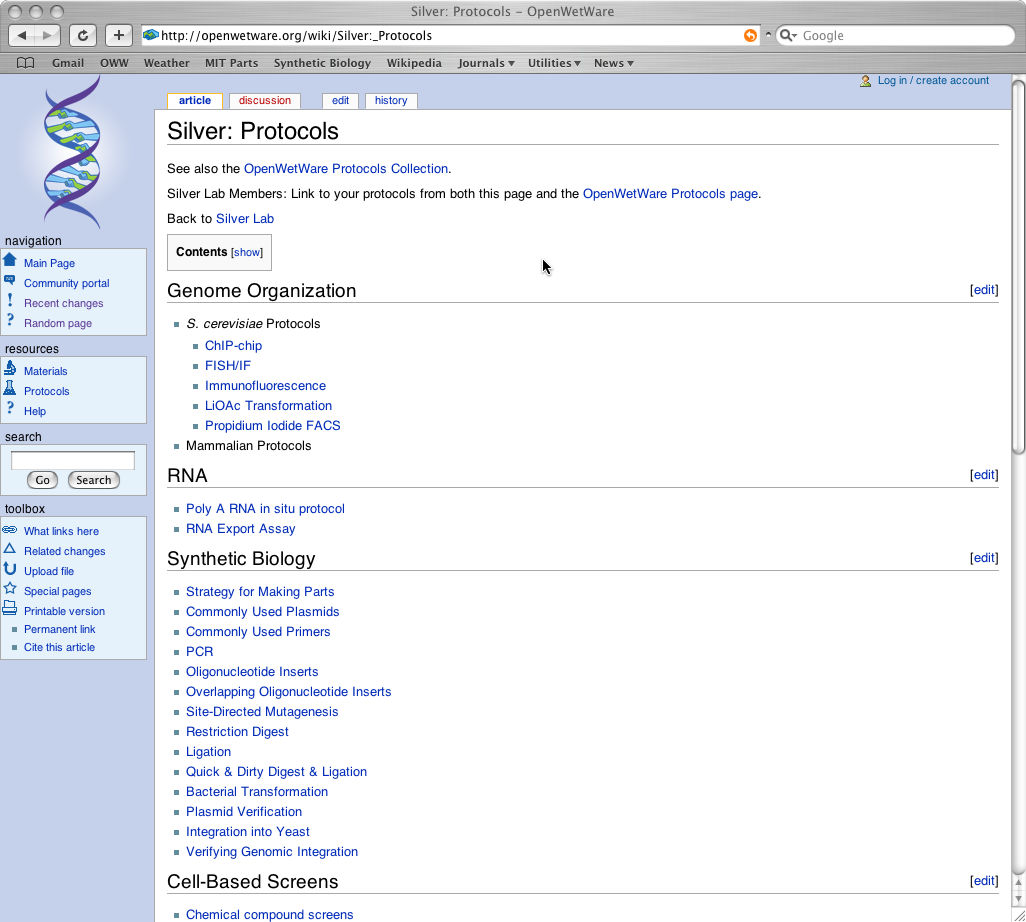The height and width of the screenshot is (922, 1026).
Task: Click the add bookmark plus button
Action: pyautogui.click(x=118, y=35)
